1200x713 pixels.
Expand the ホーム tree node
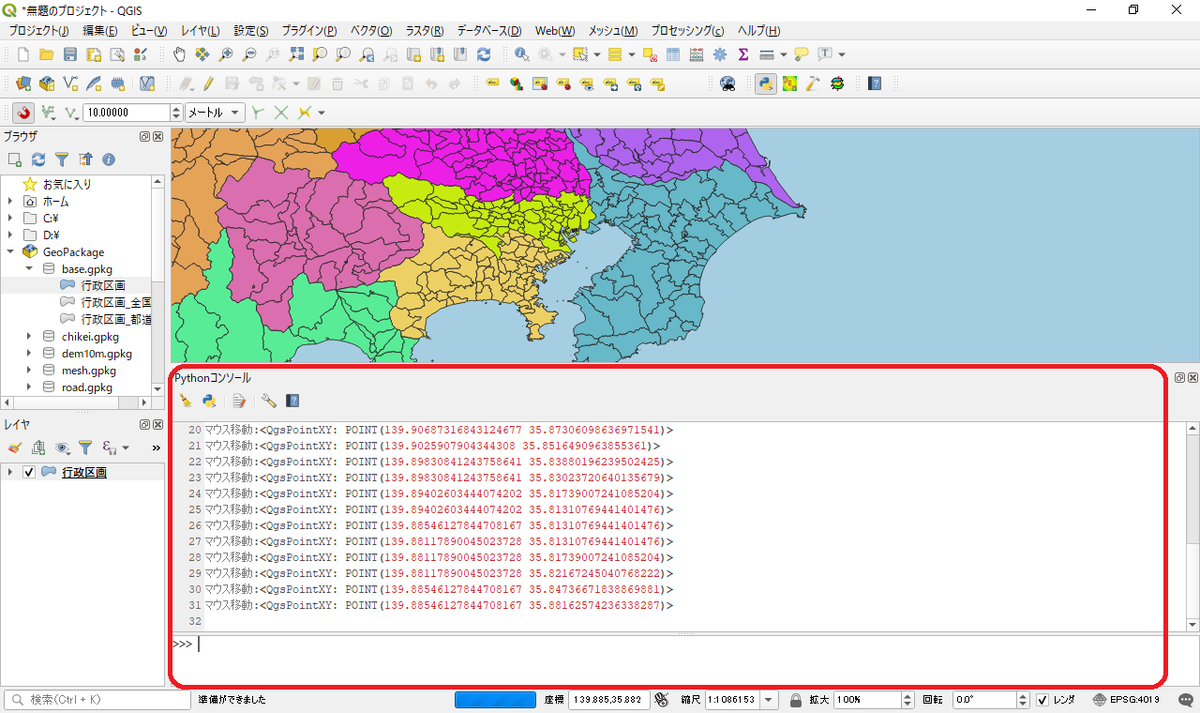(x=10, y=201)
